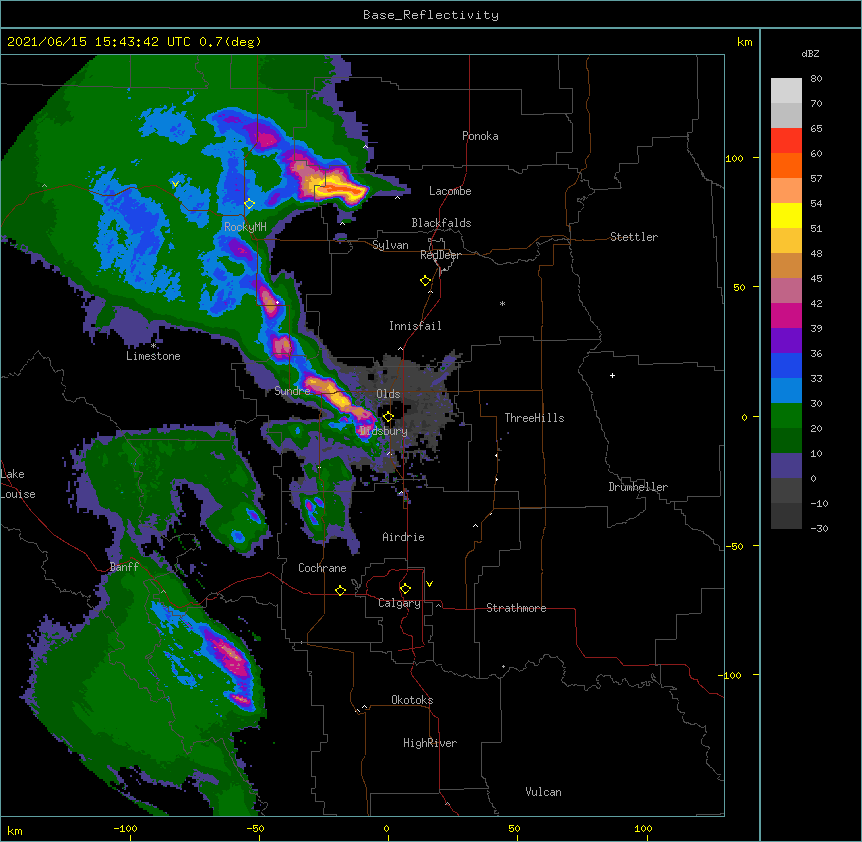
Task: Click the Ponoka city label
Action: pyautogui.click(x=480, y=136)
